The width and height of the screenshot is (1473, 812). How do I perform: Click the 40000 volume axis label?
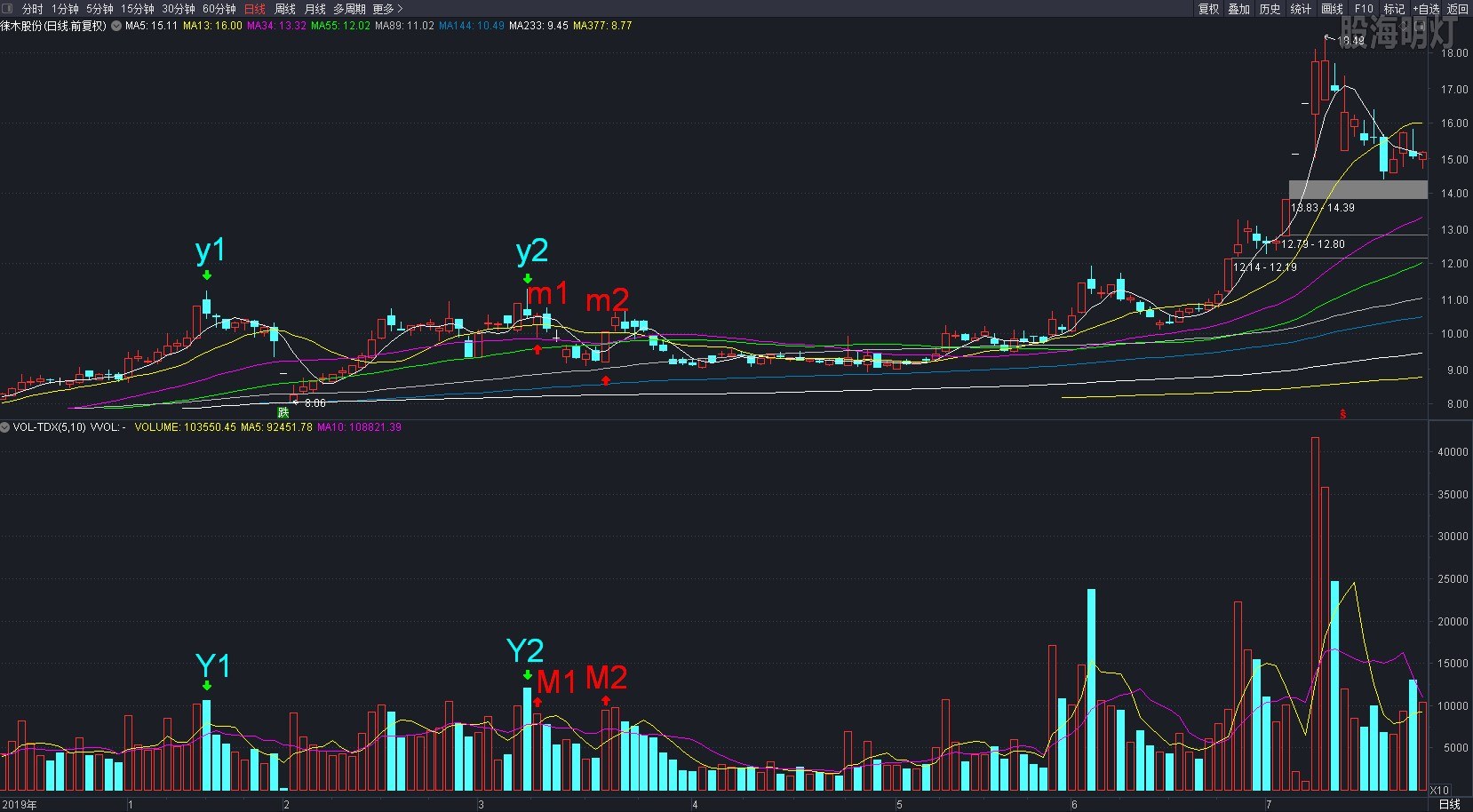point(1453,452)
